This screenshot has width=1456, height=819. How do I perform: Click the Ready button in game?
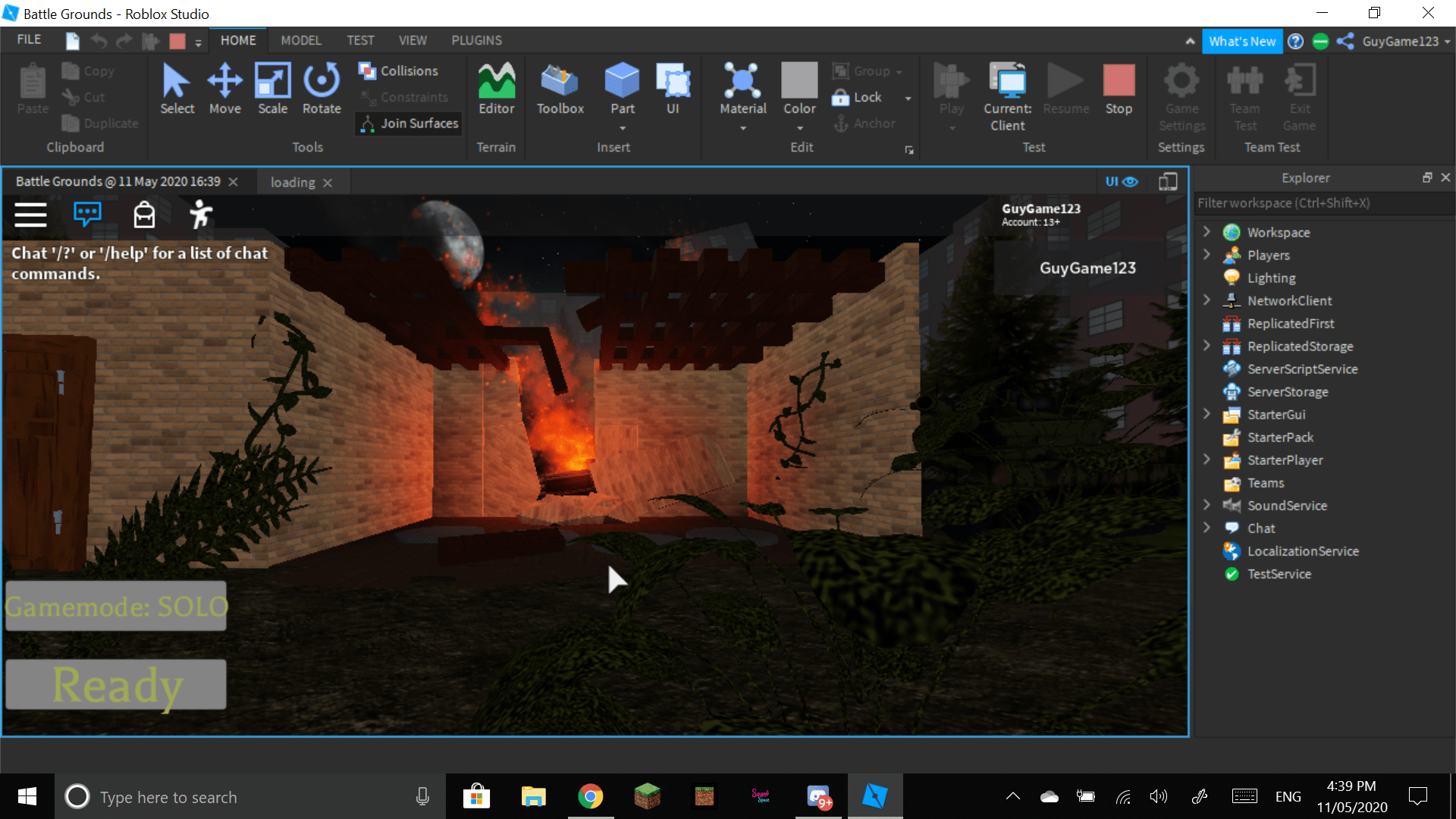coord(116,684)
